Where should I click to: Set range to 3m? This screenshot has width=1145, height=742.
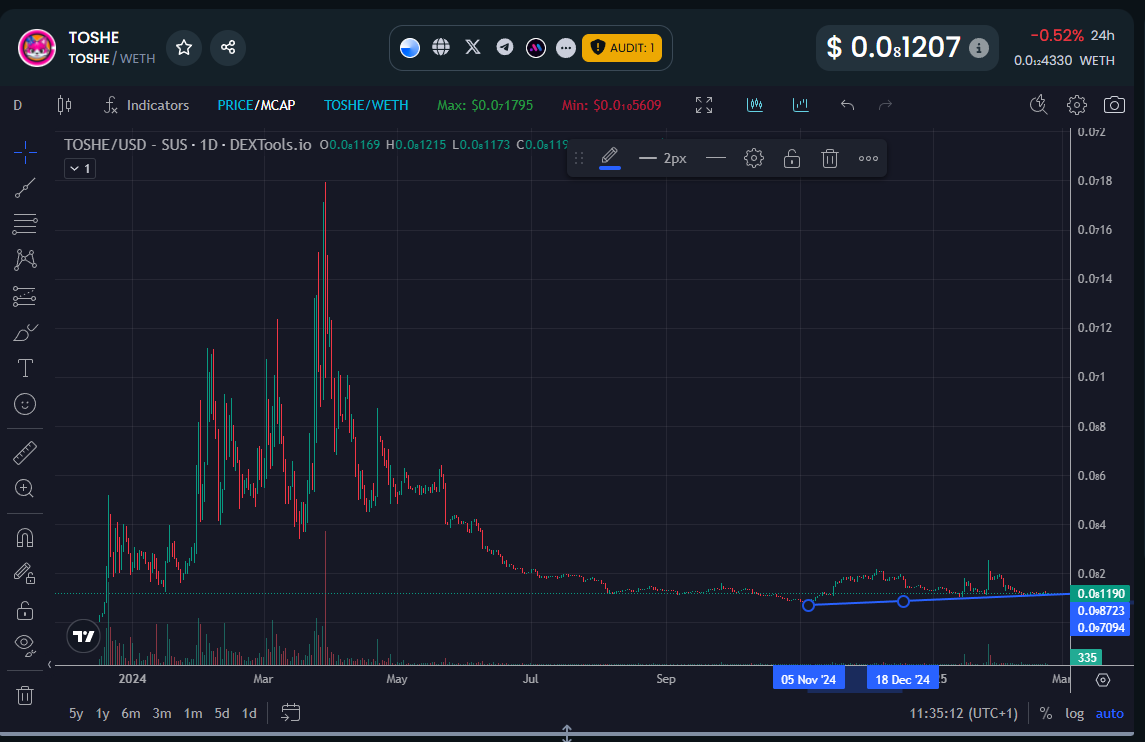(x=162, y=714)
